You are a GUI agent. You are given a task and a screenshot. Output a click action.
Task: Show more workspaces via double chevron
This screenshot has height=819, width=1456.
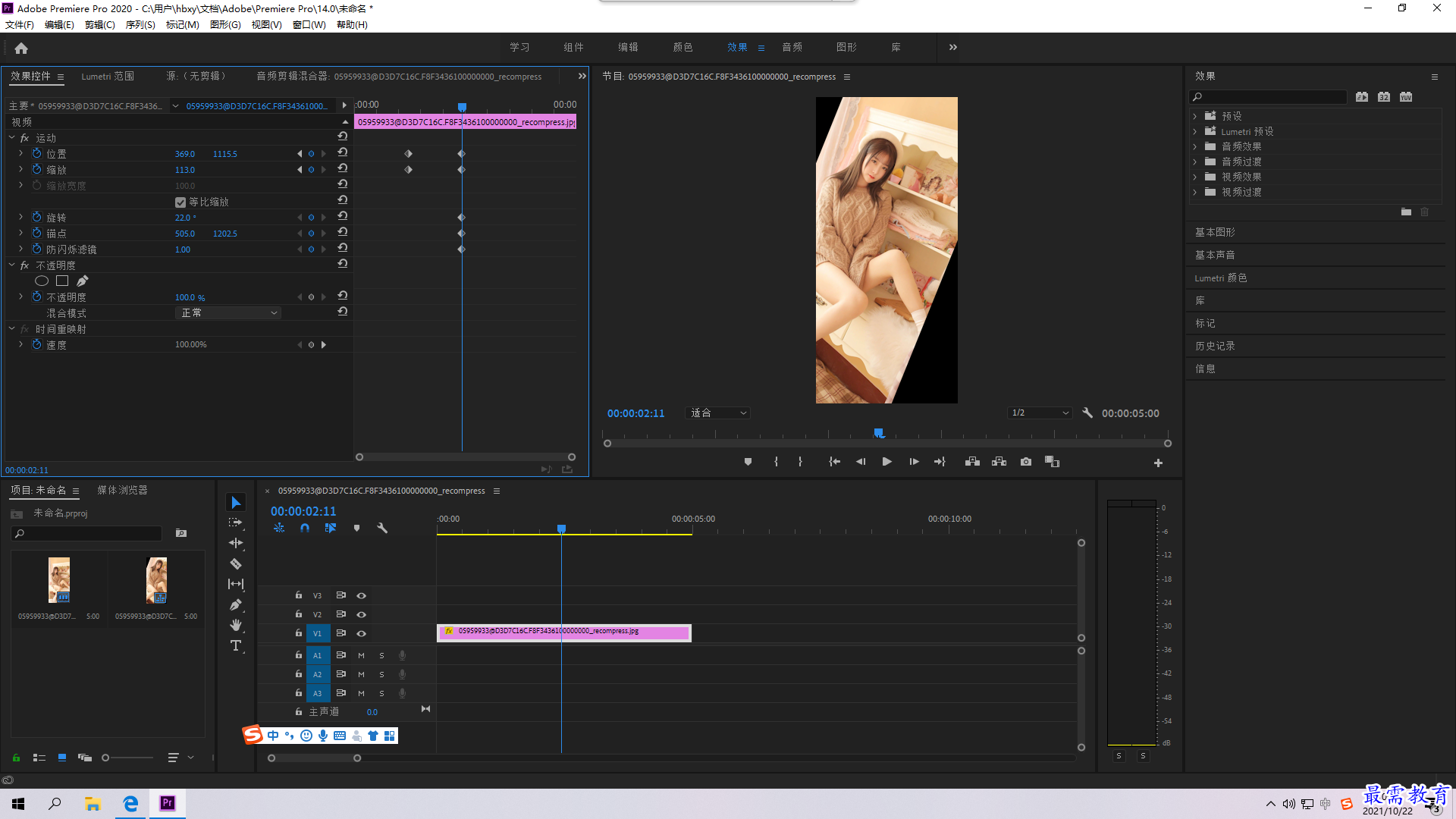click(x=953, y=47)
